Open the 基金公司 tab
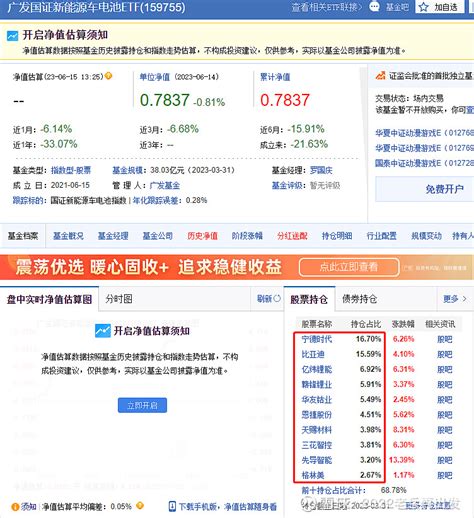 click(158, 236)
